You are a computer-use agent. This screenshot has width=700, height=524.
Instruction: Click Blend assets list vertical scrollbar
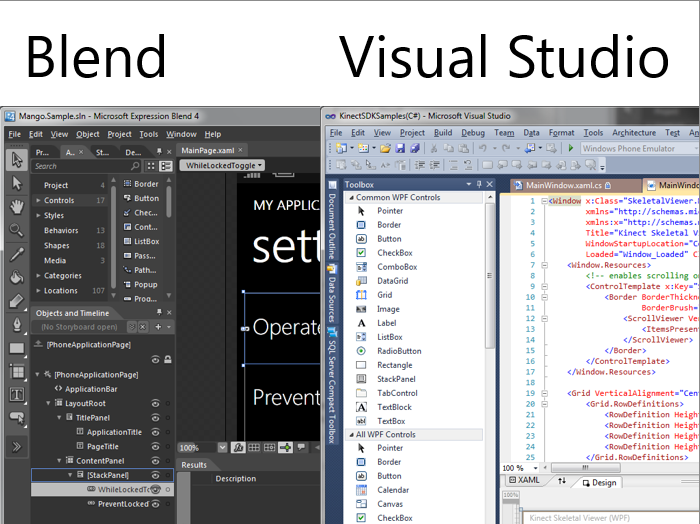pyautogui.click(x=169, y=202)
